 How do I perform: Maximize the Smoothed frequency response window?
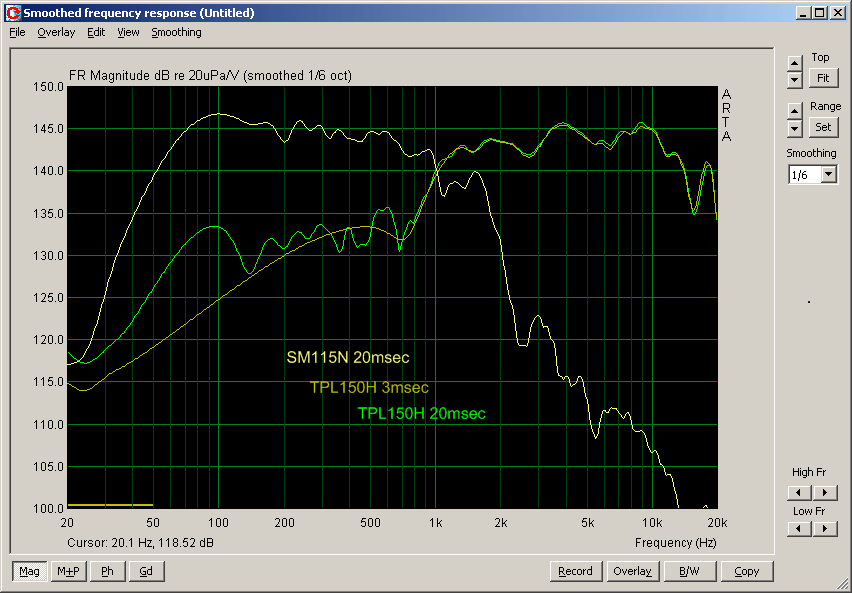819,13
